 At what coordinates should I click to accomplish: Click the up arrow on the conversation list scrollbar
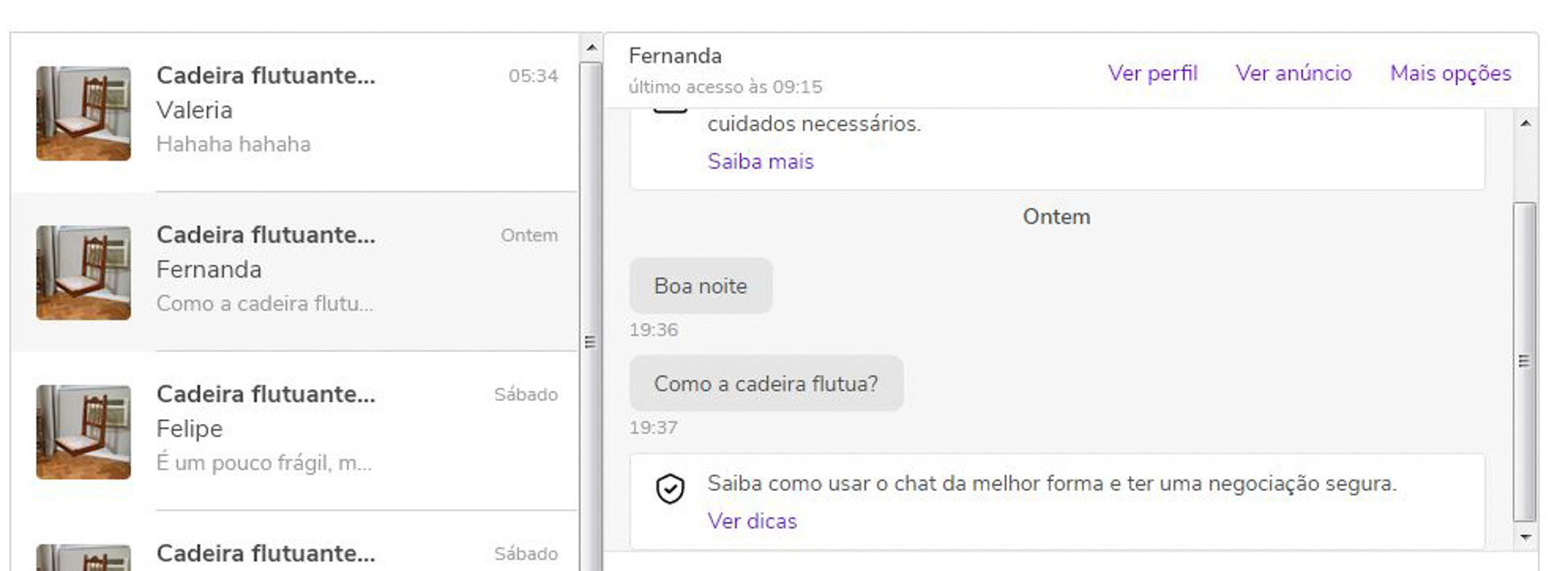coord(590,49)
